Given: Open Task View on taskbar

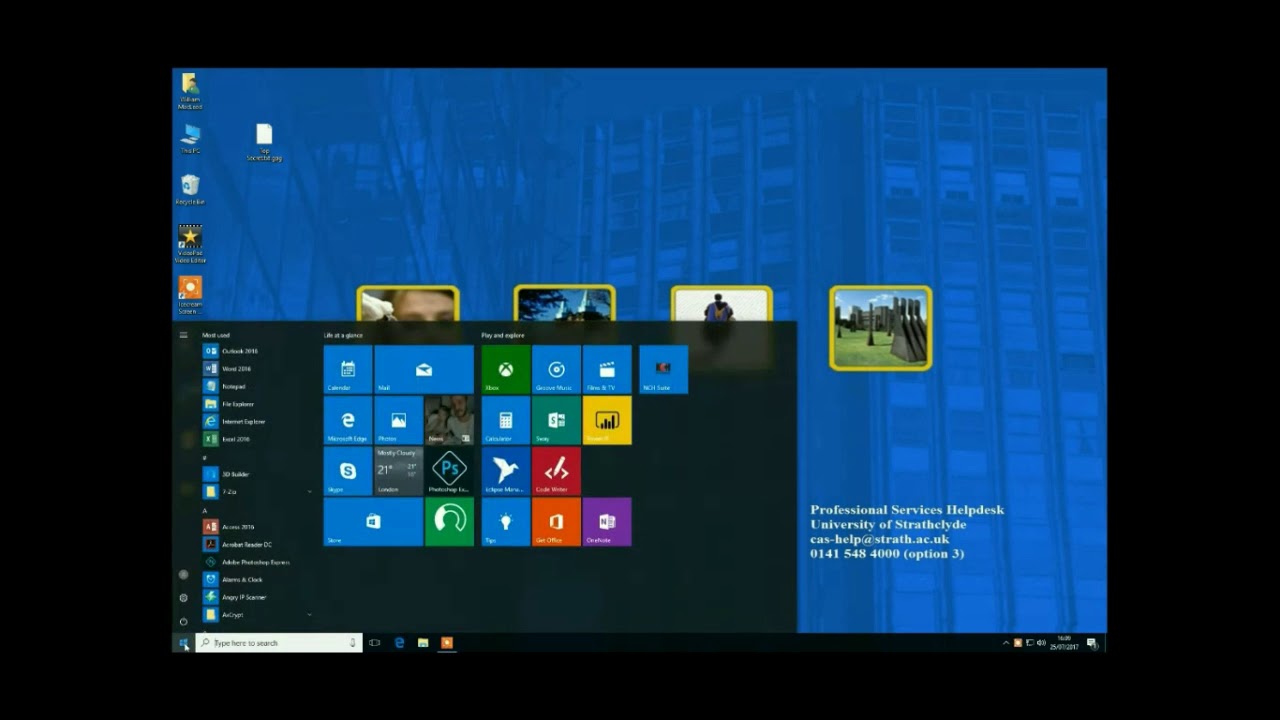Looking at the screenshot, I should click(x=375, y=643).
